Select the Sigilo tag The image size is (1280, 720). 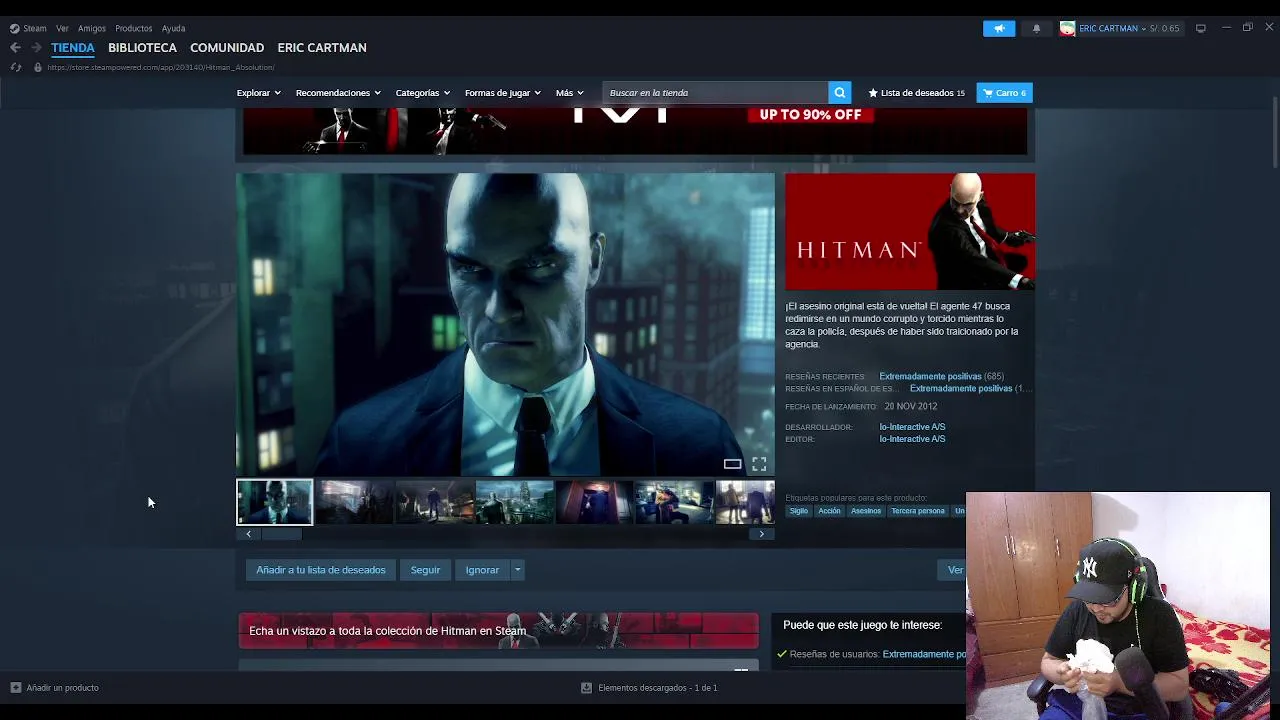tap(798, 511)
